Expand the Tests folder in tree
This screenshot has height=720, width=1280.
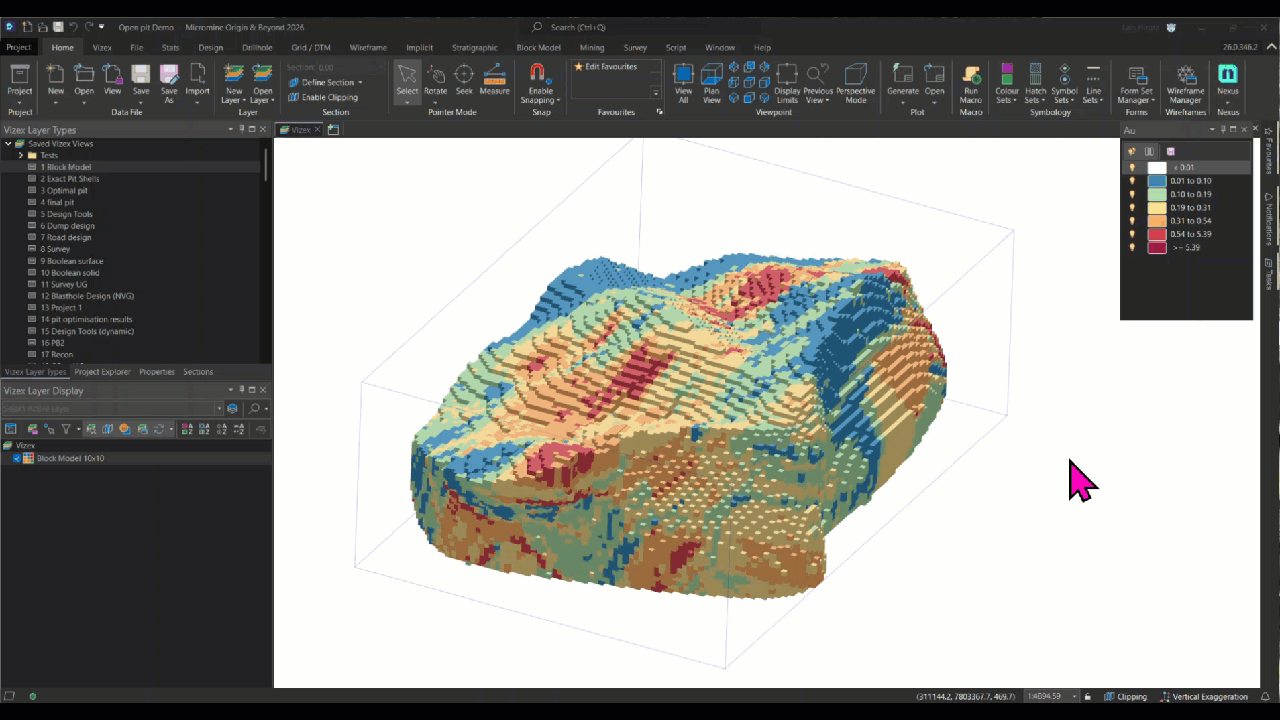pos(20,155)
